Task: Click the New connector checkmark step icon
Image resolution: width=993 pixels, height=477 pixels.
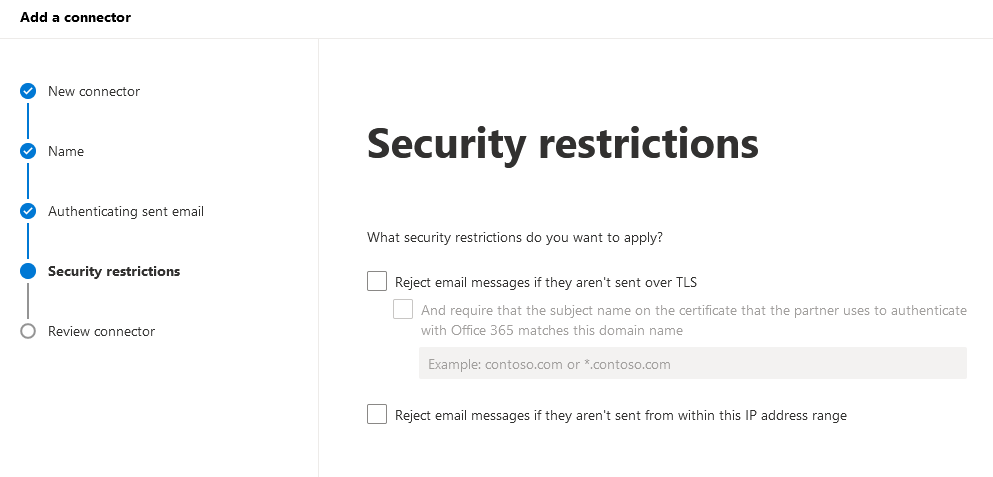Action: pyautogui.click(x=28, y=91)
